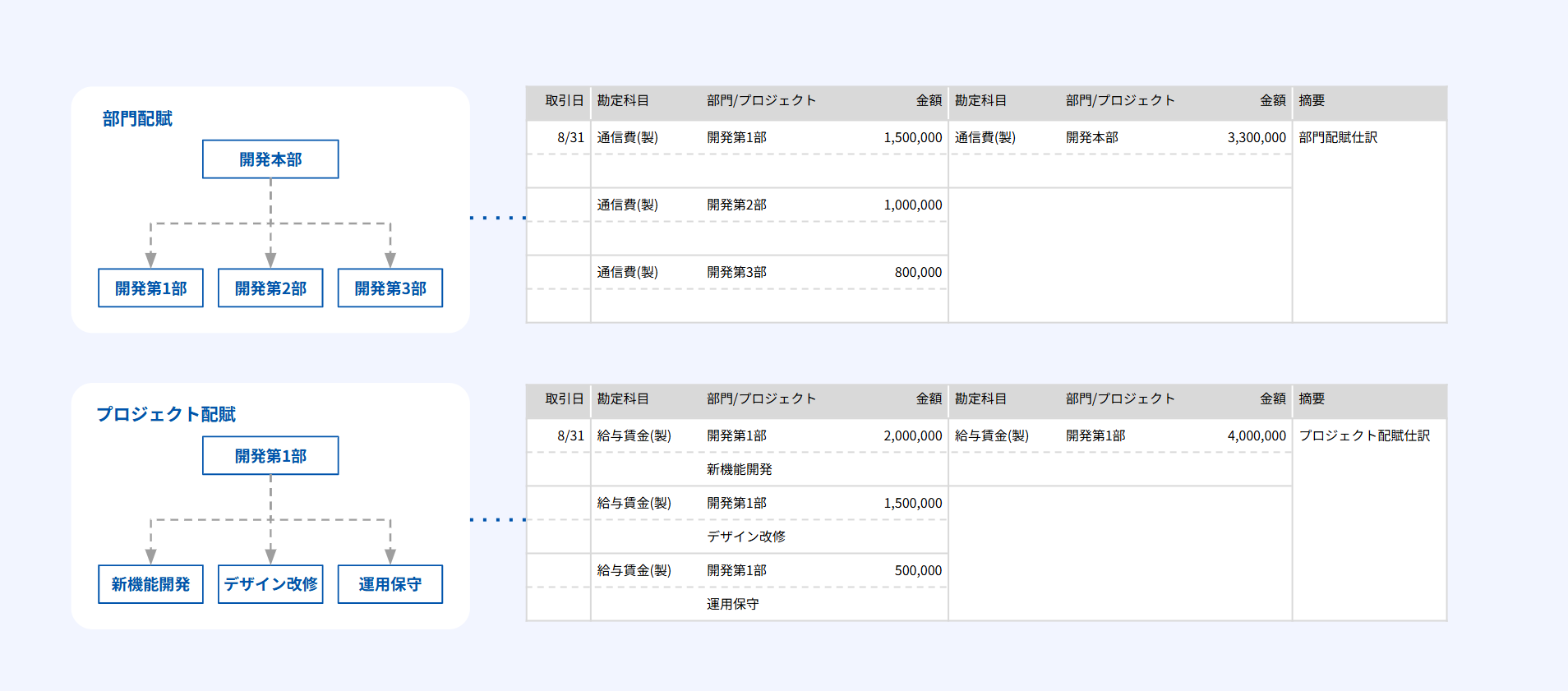Screen dimensions: 1568x691
Task: Select the 開発第2部 box in the diagram
Action: (x=270, y=288)
